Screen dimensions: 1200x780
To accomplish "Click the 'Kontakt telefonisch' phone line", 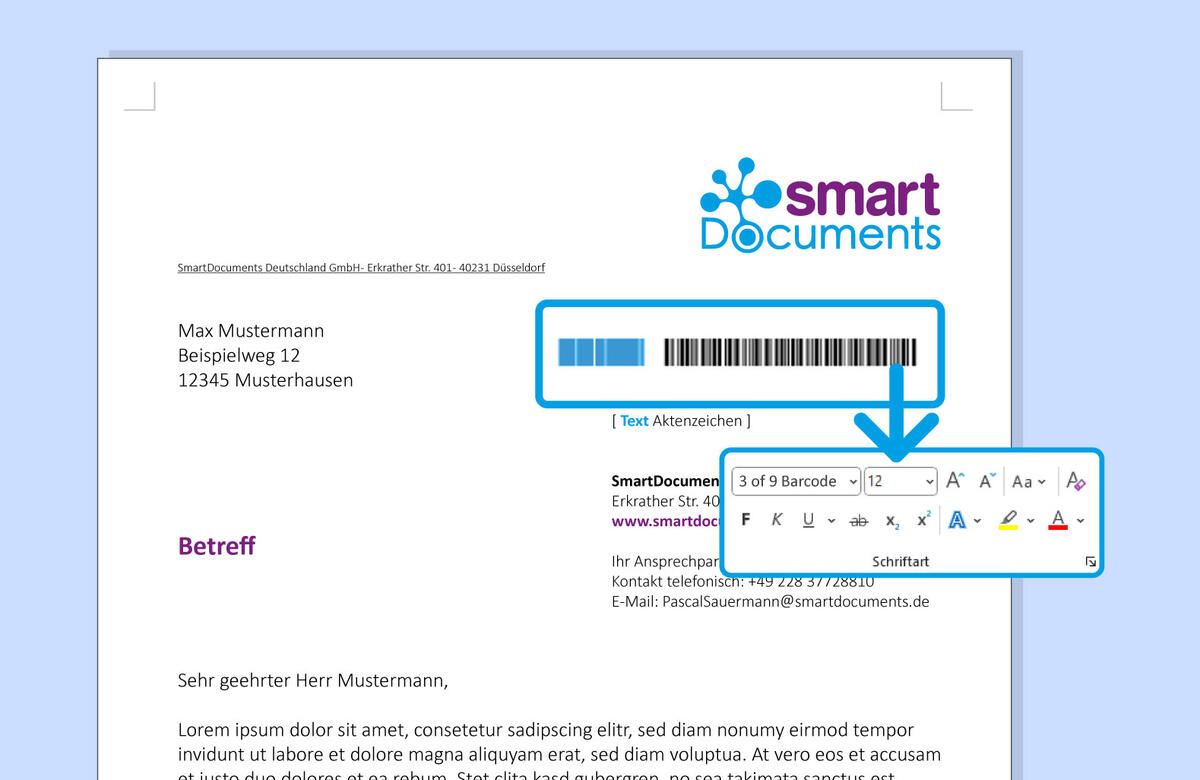I will pyautogui.click(x=743, y=582).
